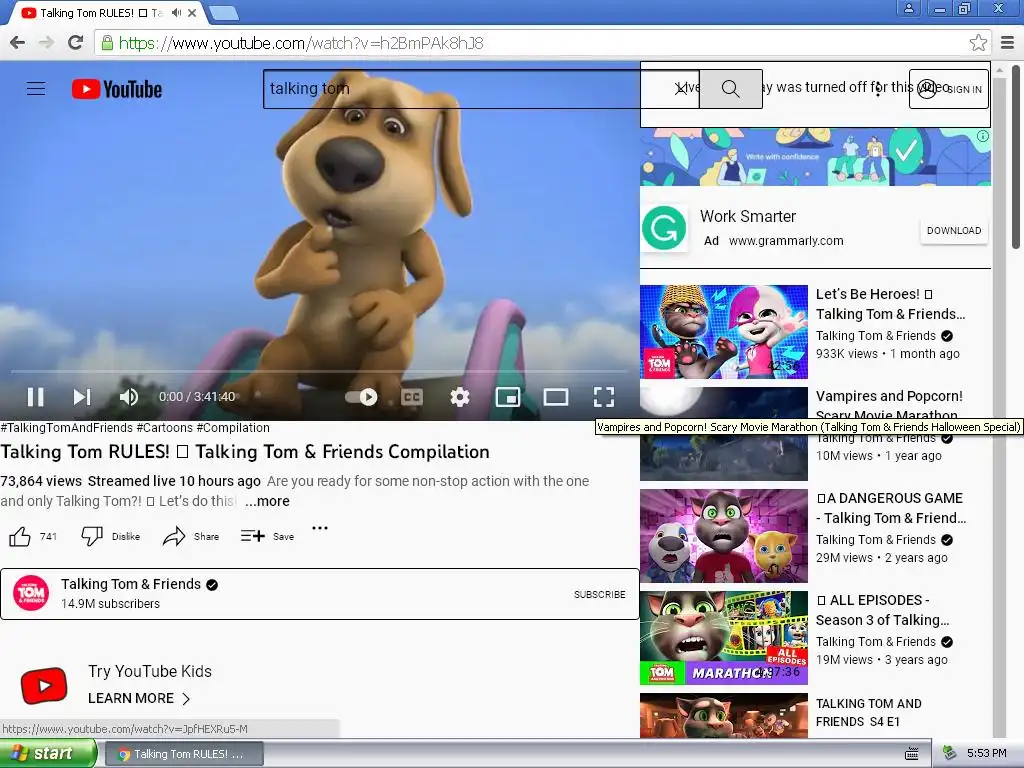The image size is (1024, 768).
Task: Share the video
Action: click(191, 536)
